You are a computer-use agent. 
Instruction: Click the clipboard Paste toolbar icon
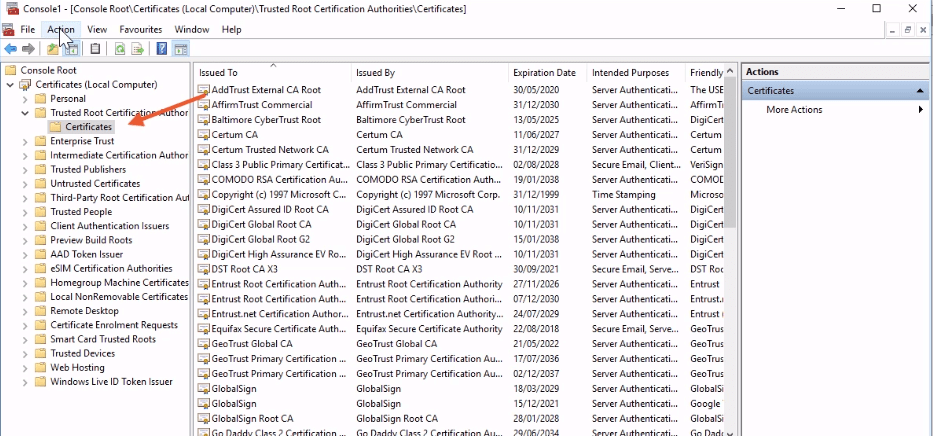tap(95, 49)
